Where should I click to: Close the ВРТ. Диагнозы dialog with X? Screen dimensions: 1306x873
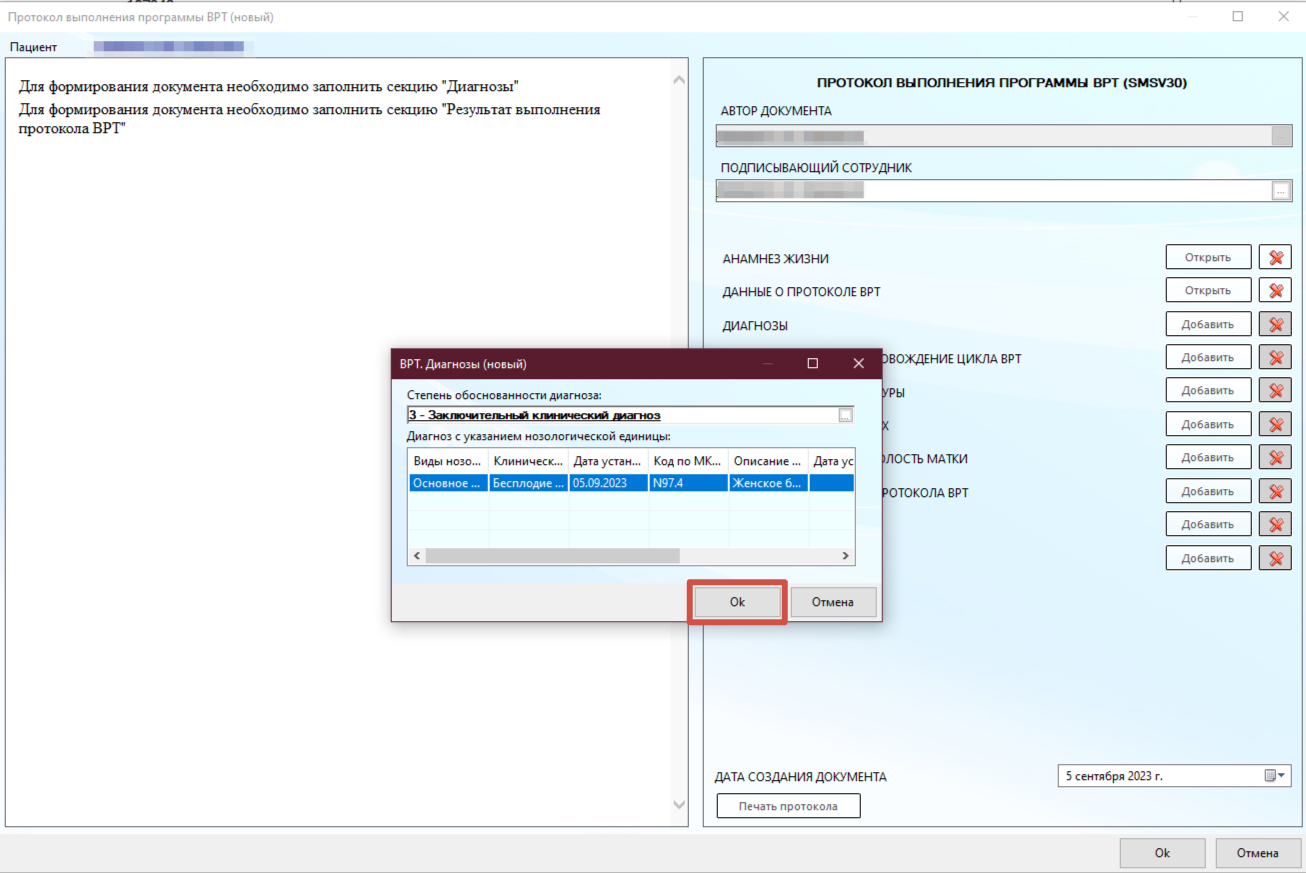(859, 363)
